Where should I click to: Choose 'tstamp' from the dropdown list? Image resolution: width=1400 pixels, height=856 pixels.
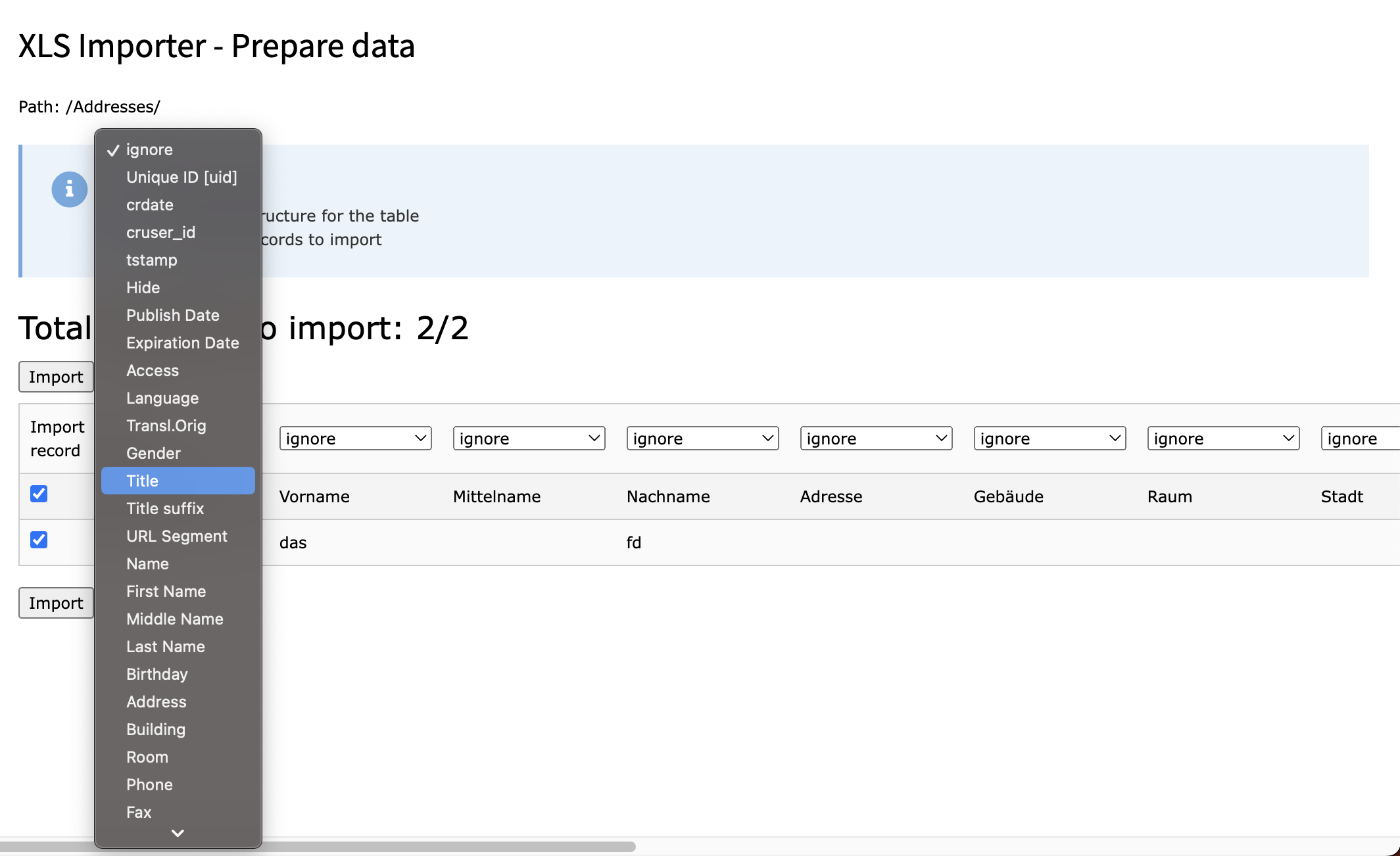click(178, 260)
